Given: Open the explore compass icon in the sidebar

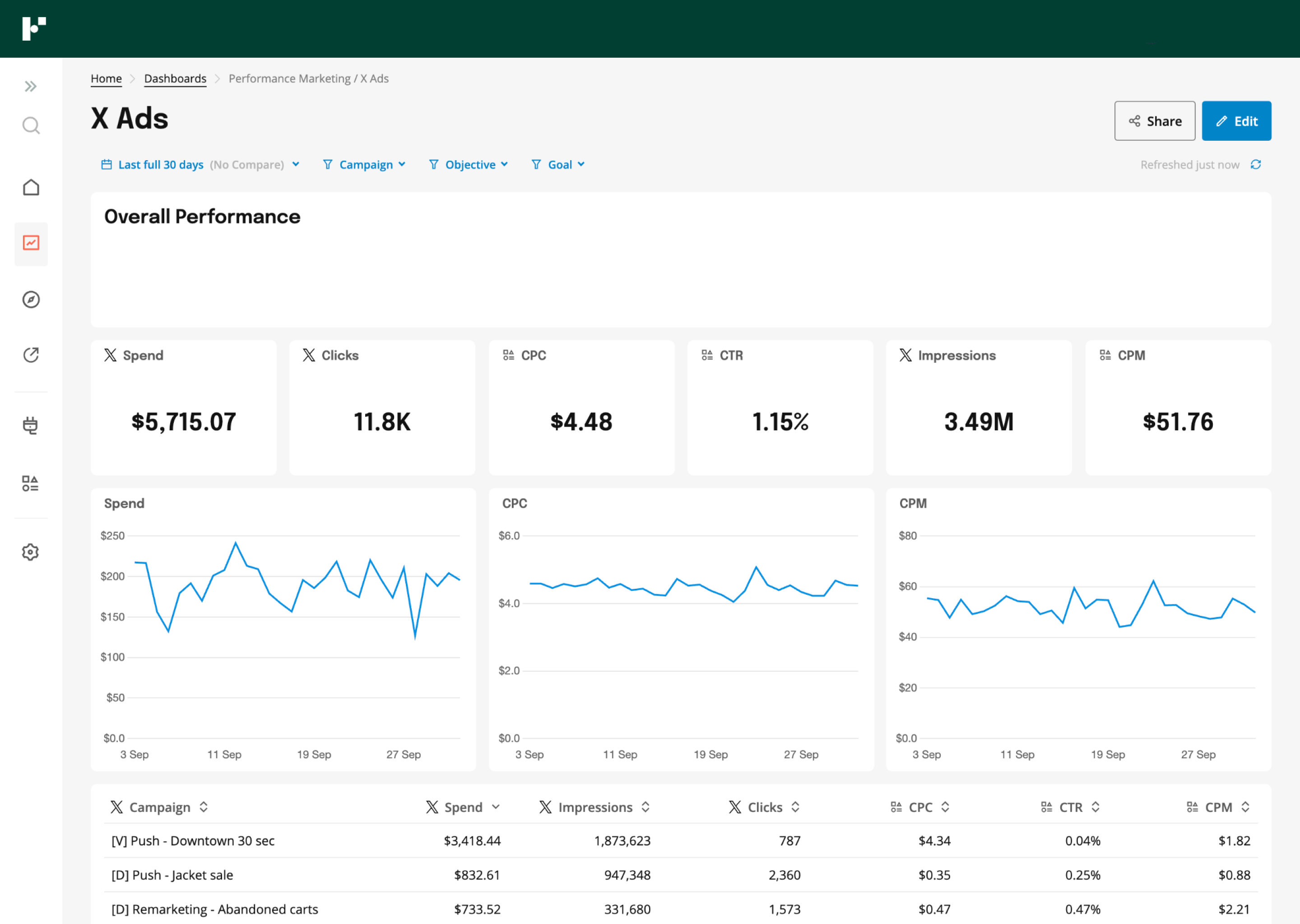Looking at the screenshot, I should pyautogui.click(x=31, y=299).
